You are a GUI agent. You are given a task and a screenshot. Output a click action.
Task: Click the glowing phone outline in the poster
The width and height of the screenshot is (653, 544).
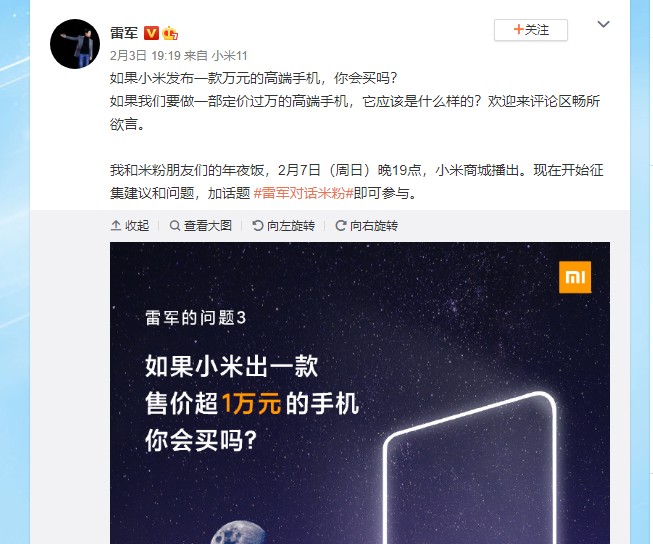[470, 467]
